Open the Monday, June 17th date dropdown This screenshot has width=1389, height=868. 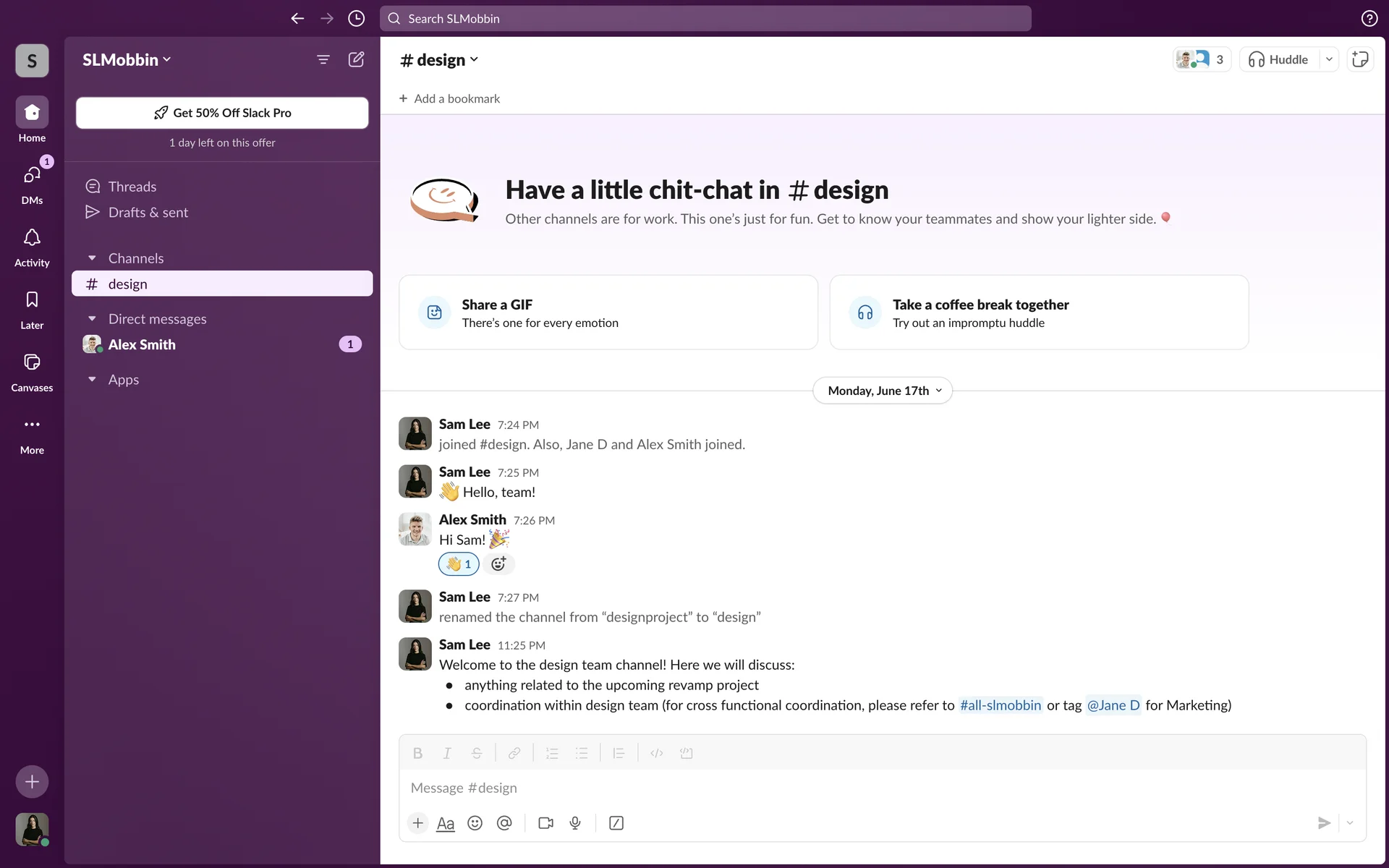tap(883, 391)
